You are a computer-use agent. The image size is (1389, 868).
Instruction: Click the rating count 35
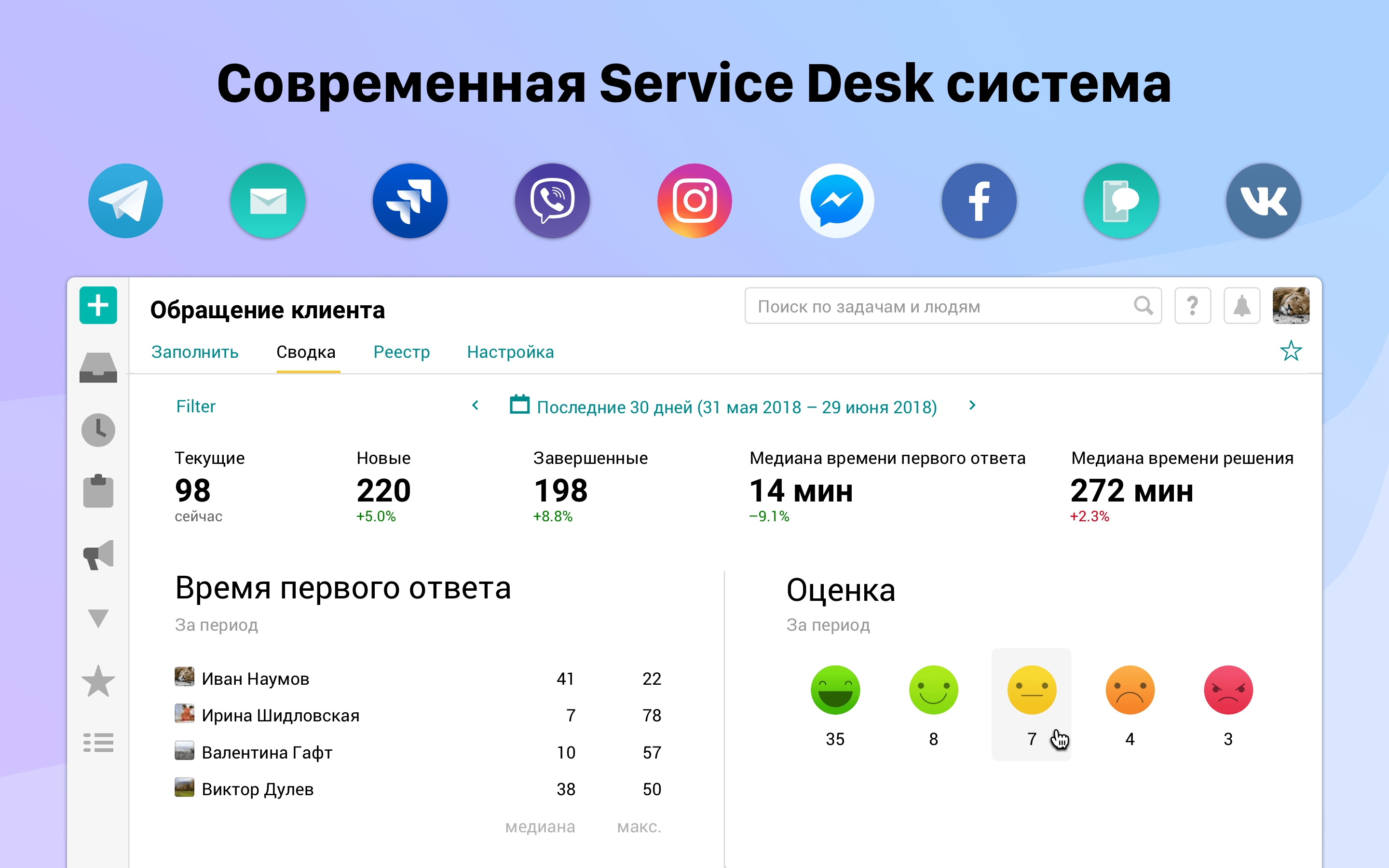coord(835,739)
